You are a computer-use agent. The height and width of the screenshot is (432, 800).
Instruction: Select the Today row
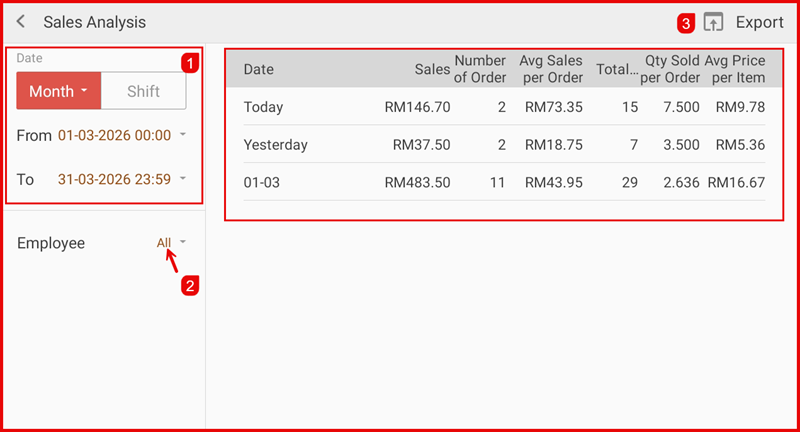[504, 107]
